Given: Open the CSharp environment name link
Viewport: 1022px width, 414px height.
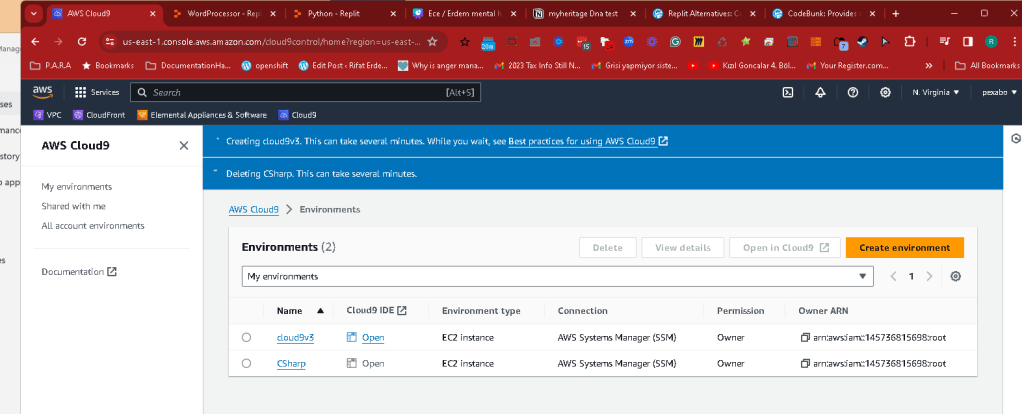Looking at the screenshot, I should (x=291, y=363).
